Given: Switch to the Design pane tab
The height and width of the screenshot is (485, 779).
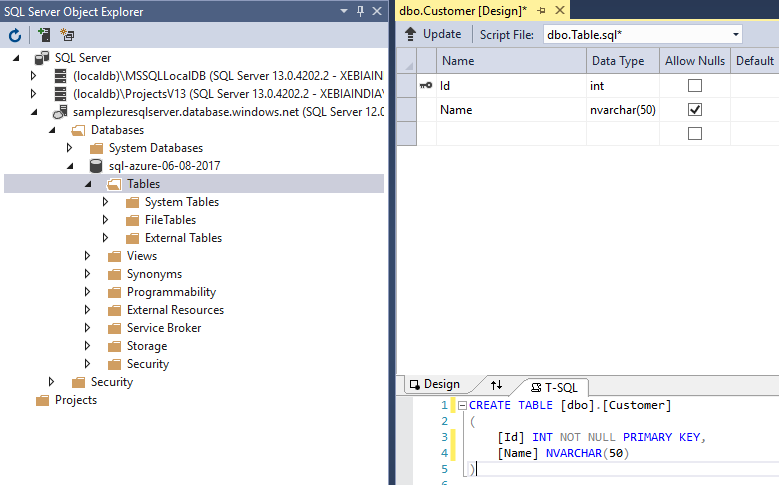Looking at the screenshot, I should (435, 384).
